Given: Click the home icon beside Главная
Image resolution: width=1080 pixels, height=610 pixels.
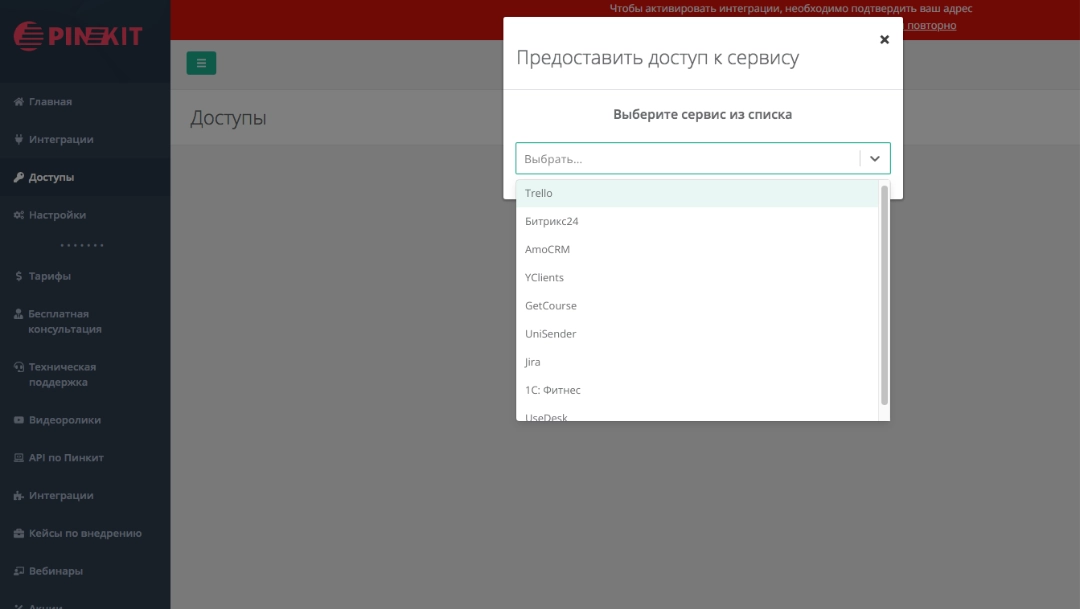Looking at the screenshot, I should 18,102.
